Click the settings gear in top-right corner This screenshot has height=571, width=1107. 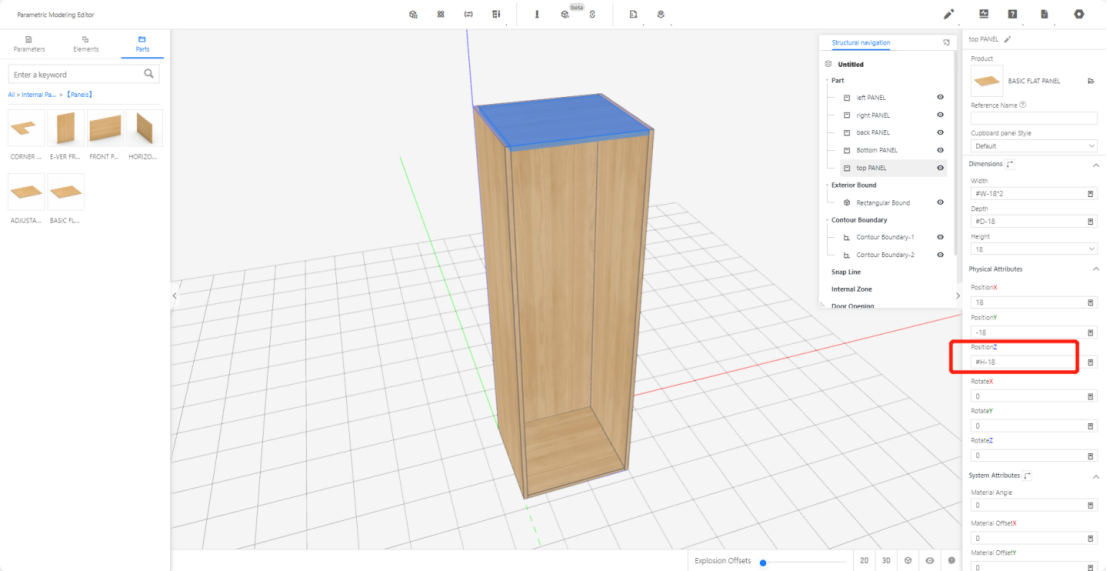[x=1079, y=14]
